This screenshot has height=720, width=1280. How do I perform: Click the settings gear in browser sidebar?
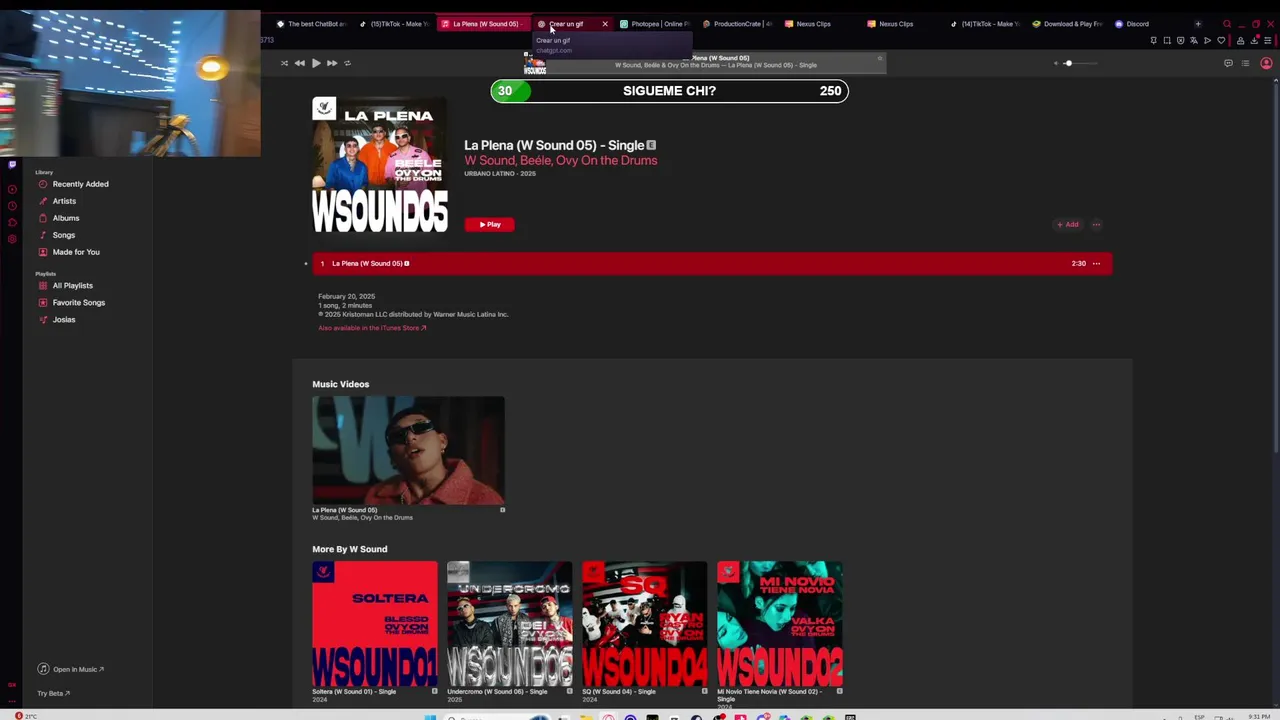coord(12,239)
